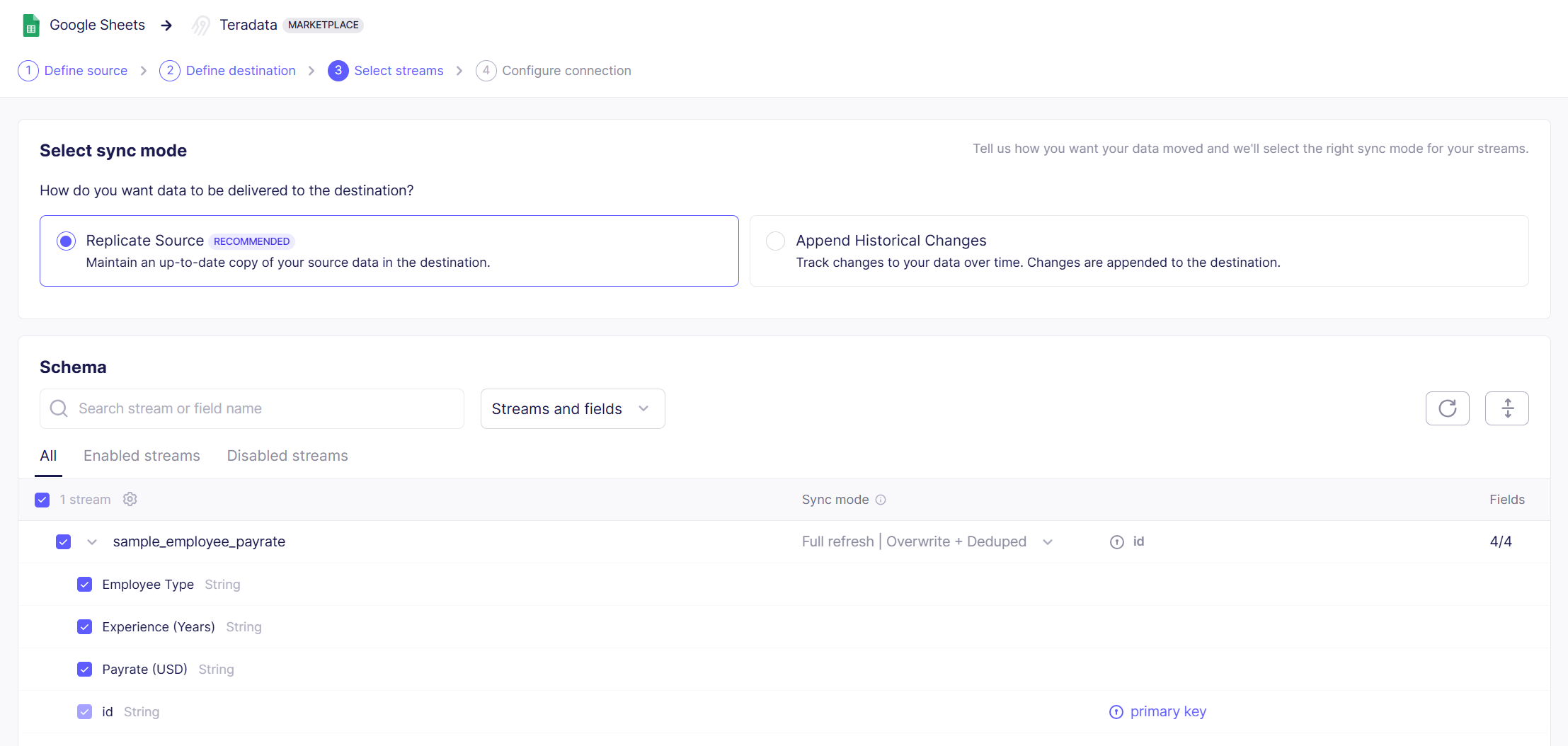Switch to the Enabled streams tab

pyautogui.click(x=142, y=456)
